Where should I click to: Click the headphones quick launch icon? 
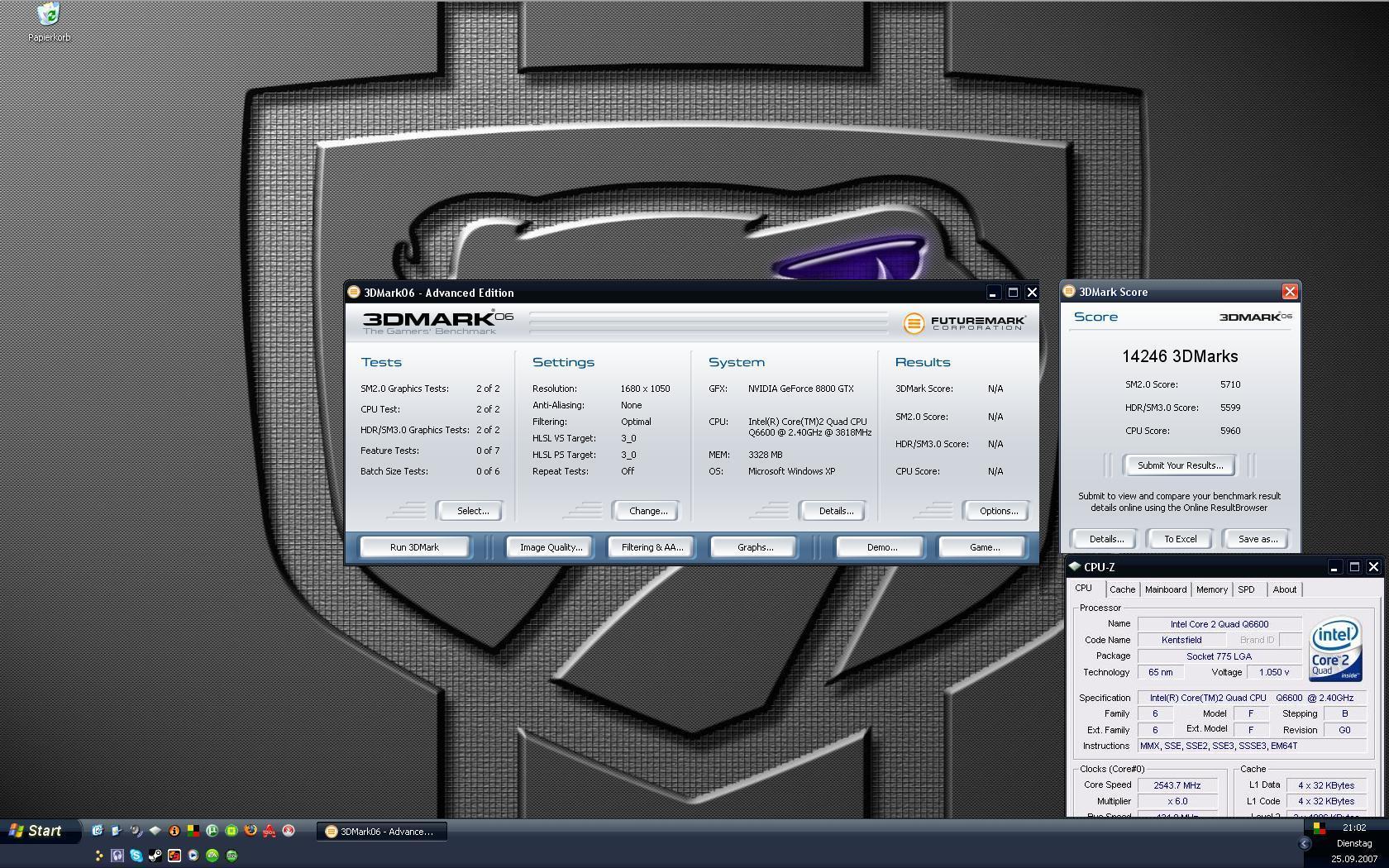click(x=117, y=856)
